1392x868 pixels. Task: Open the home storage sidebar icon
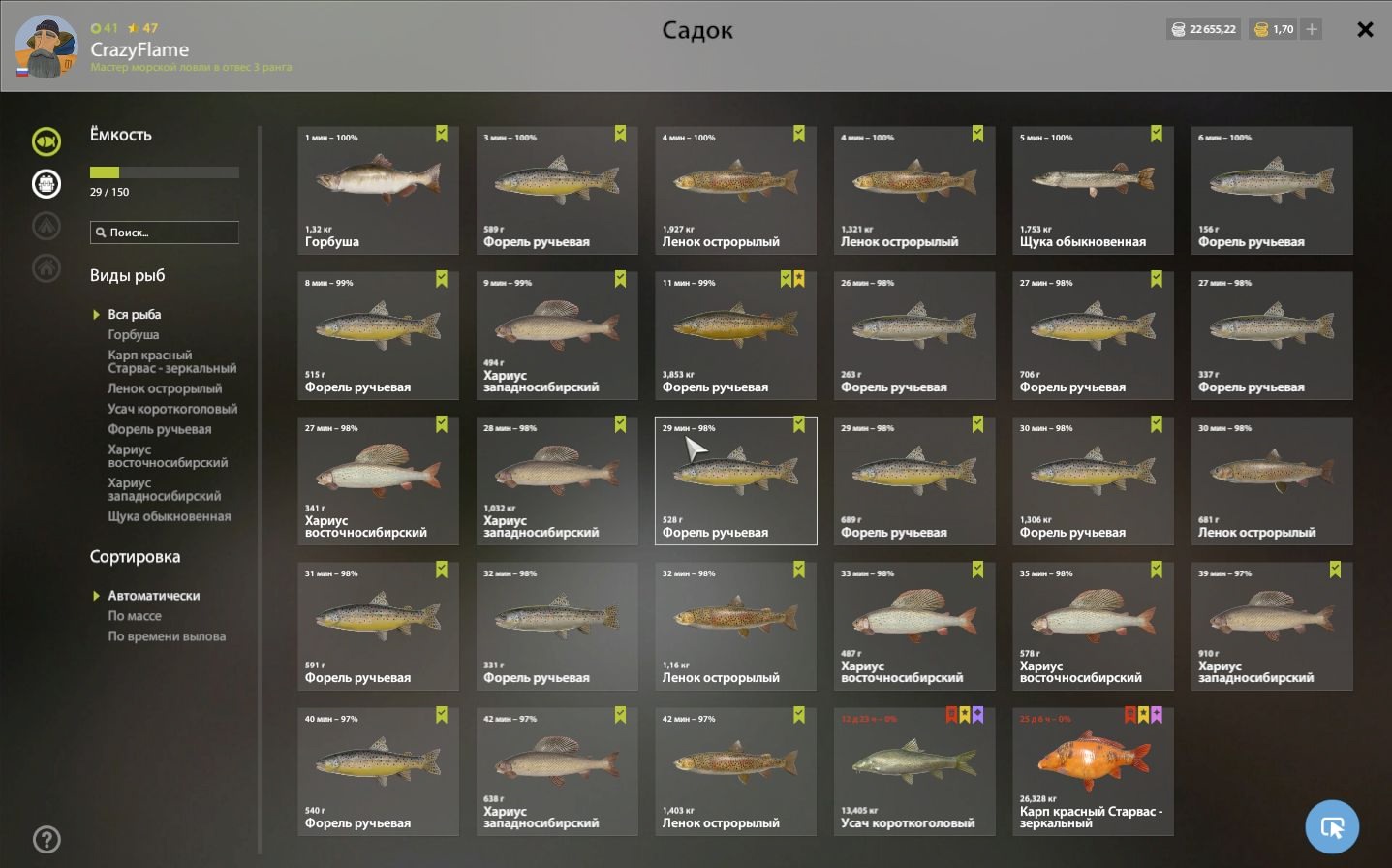pos(46,267)
